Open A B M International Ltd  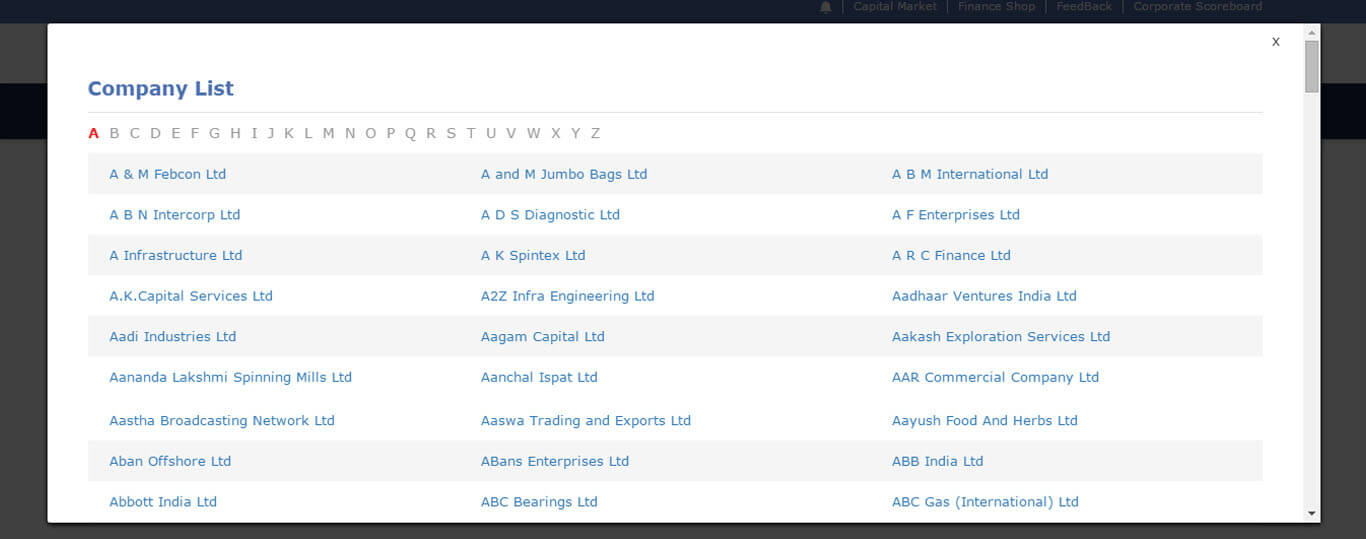pos(970,174)
